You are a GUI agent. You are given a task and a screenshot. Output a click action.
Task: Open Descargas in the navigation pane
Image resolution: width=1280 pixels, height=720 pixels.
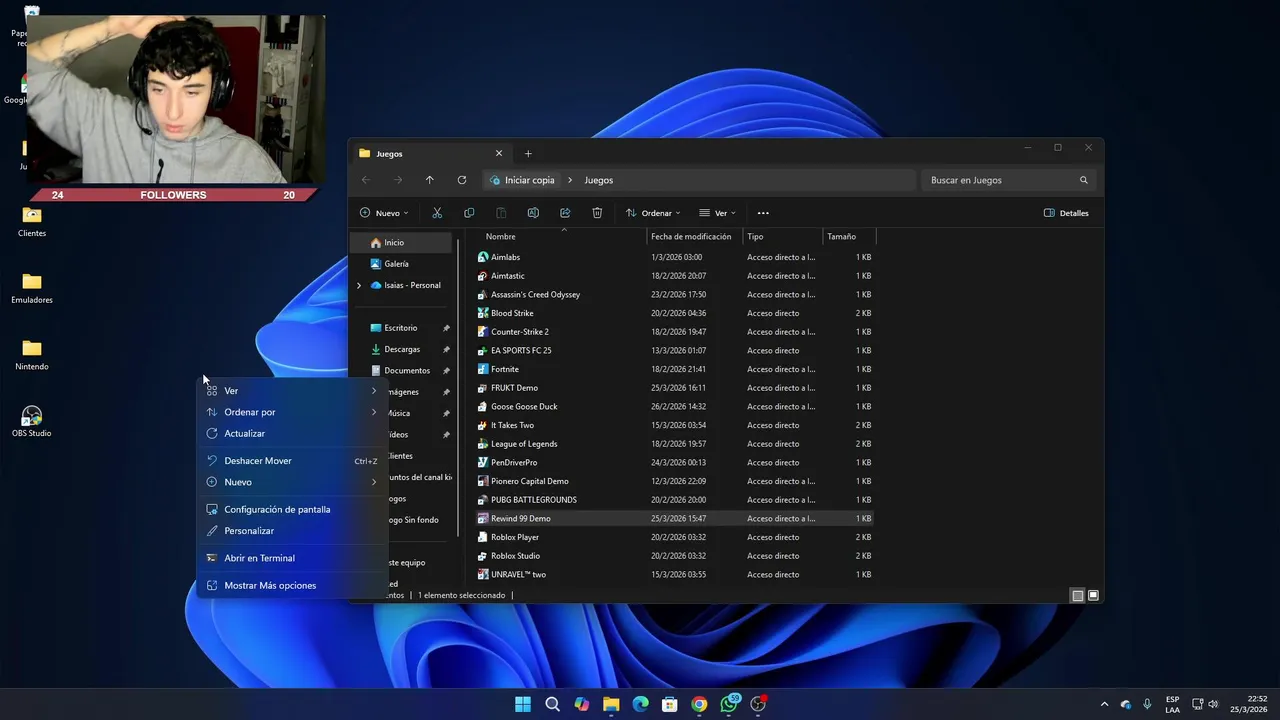pyautogui.click(x=403, y=349)
